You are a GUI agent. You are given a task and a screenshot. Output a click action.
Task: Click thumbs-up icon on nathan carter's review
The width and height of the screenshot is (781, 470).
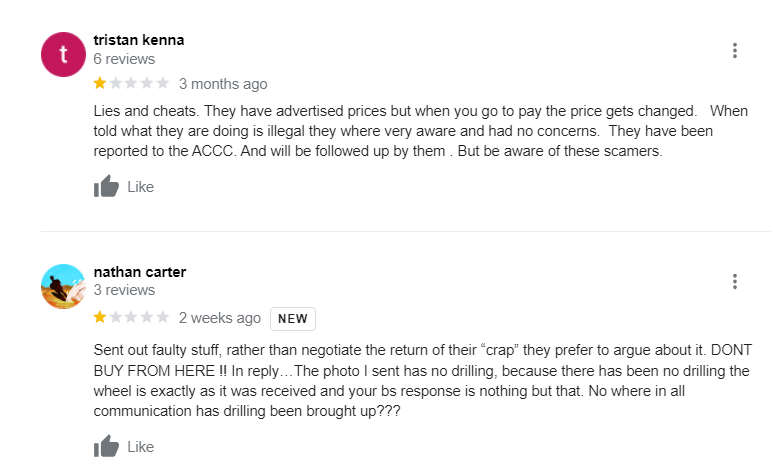click(106, 446)
